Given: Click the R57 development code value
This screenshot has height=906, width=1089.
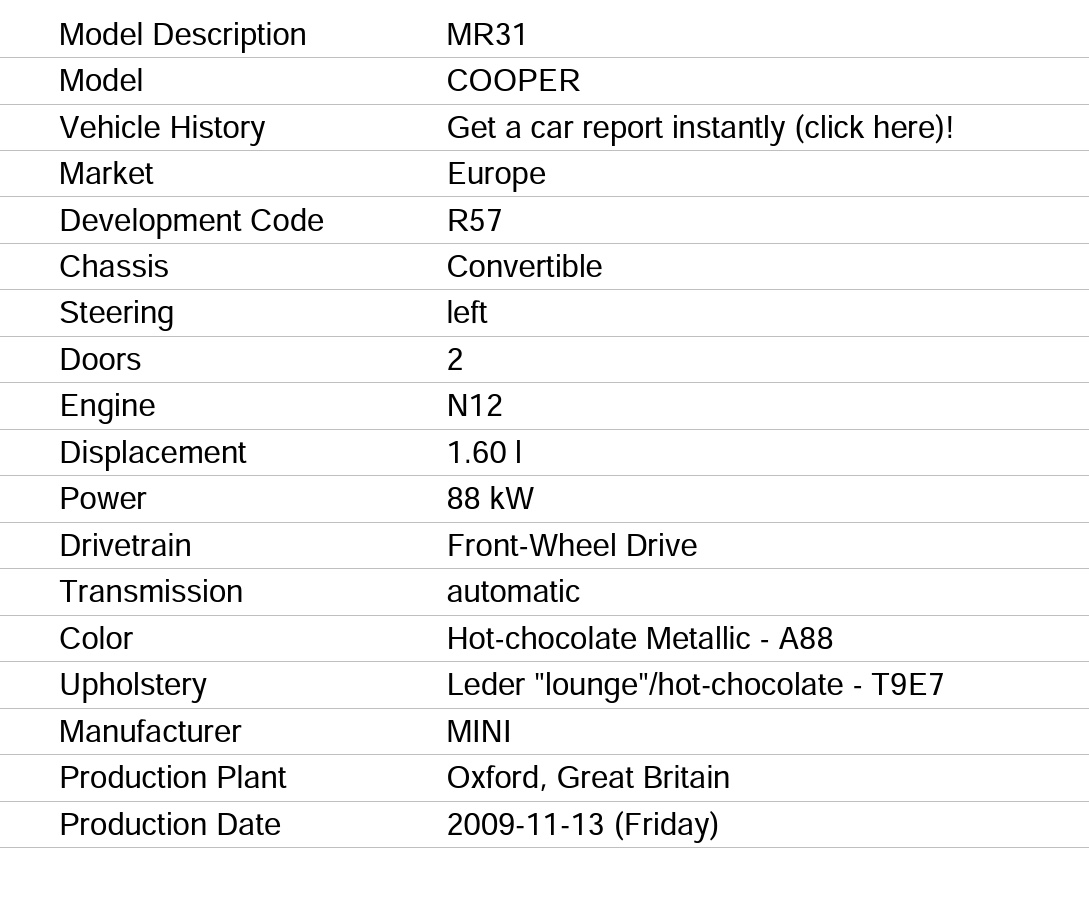Looking at the screenshot, I should tap(474, 221).
